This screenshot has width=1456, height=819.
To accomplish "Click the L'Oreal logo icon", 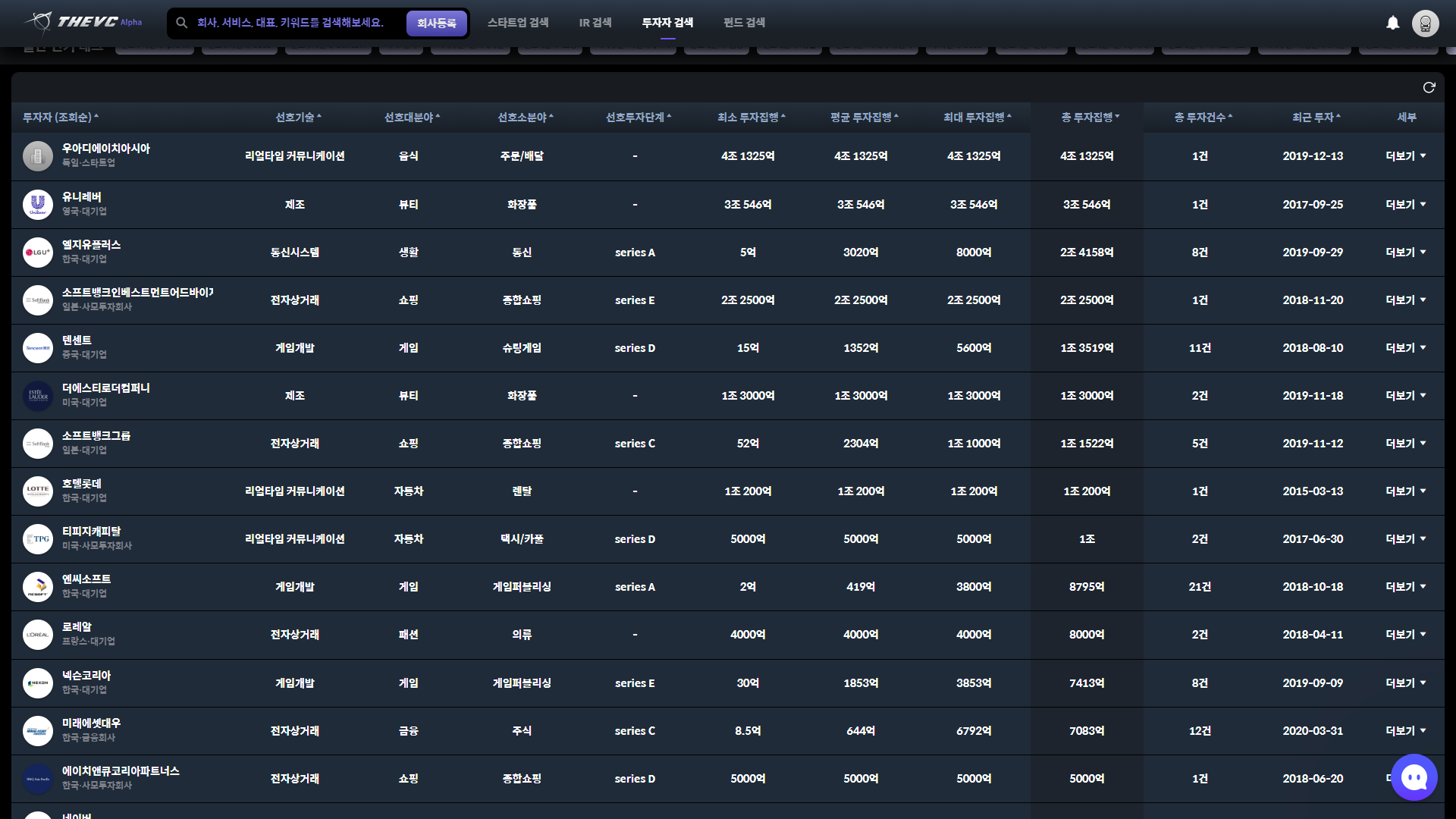I will (x=38, y=635).
